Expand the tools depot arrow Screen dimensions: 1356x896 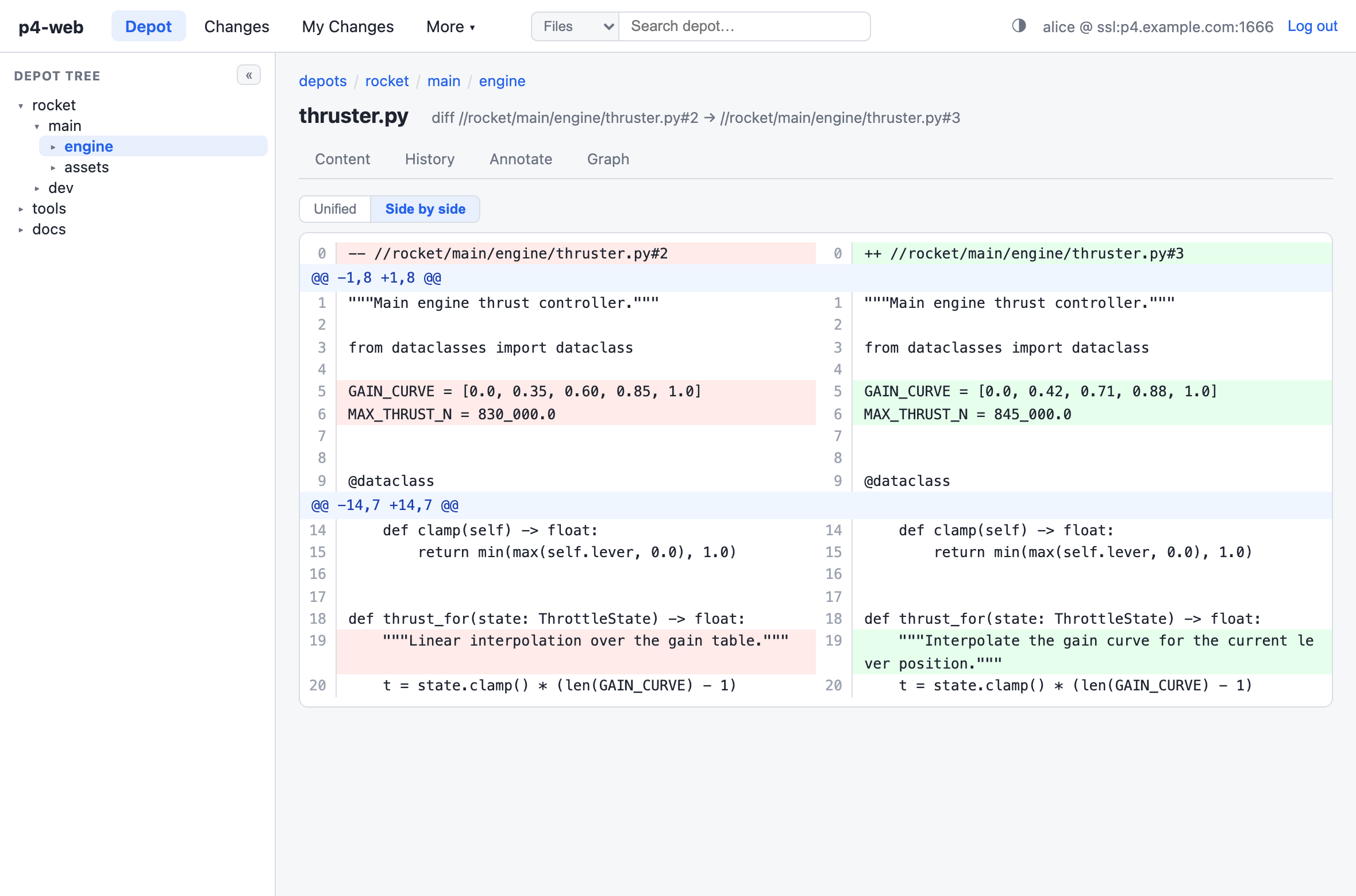click(x=21, y=209)
